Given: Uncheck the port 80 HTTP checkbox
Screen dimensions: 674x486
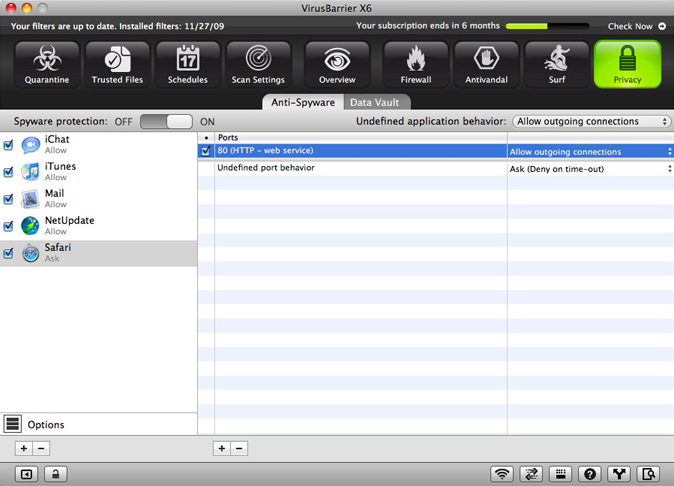Looking at the screenshot, I should coord(206,151).
